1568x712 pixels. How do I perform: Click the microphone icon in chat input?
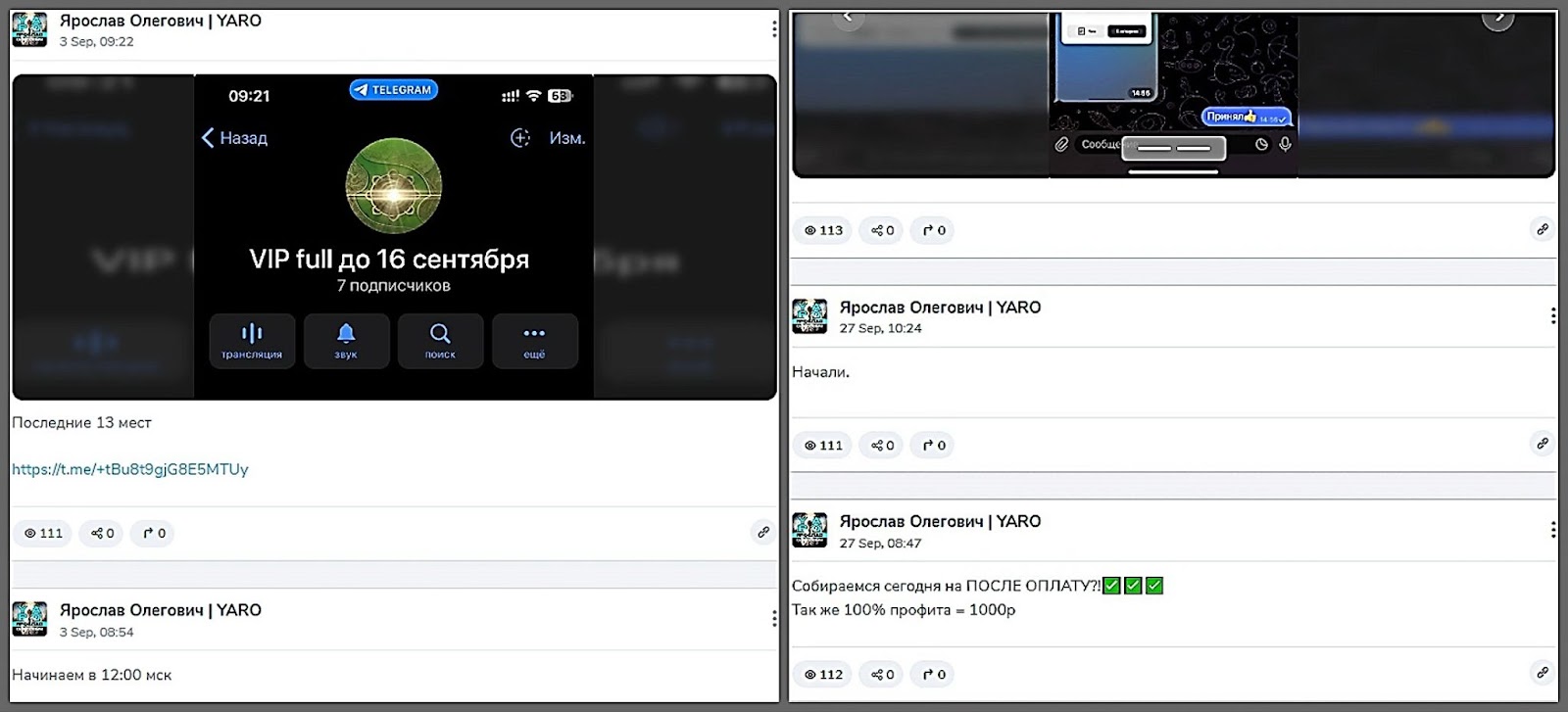[x=1285, y=144]
